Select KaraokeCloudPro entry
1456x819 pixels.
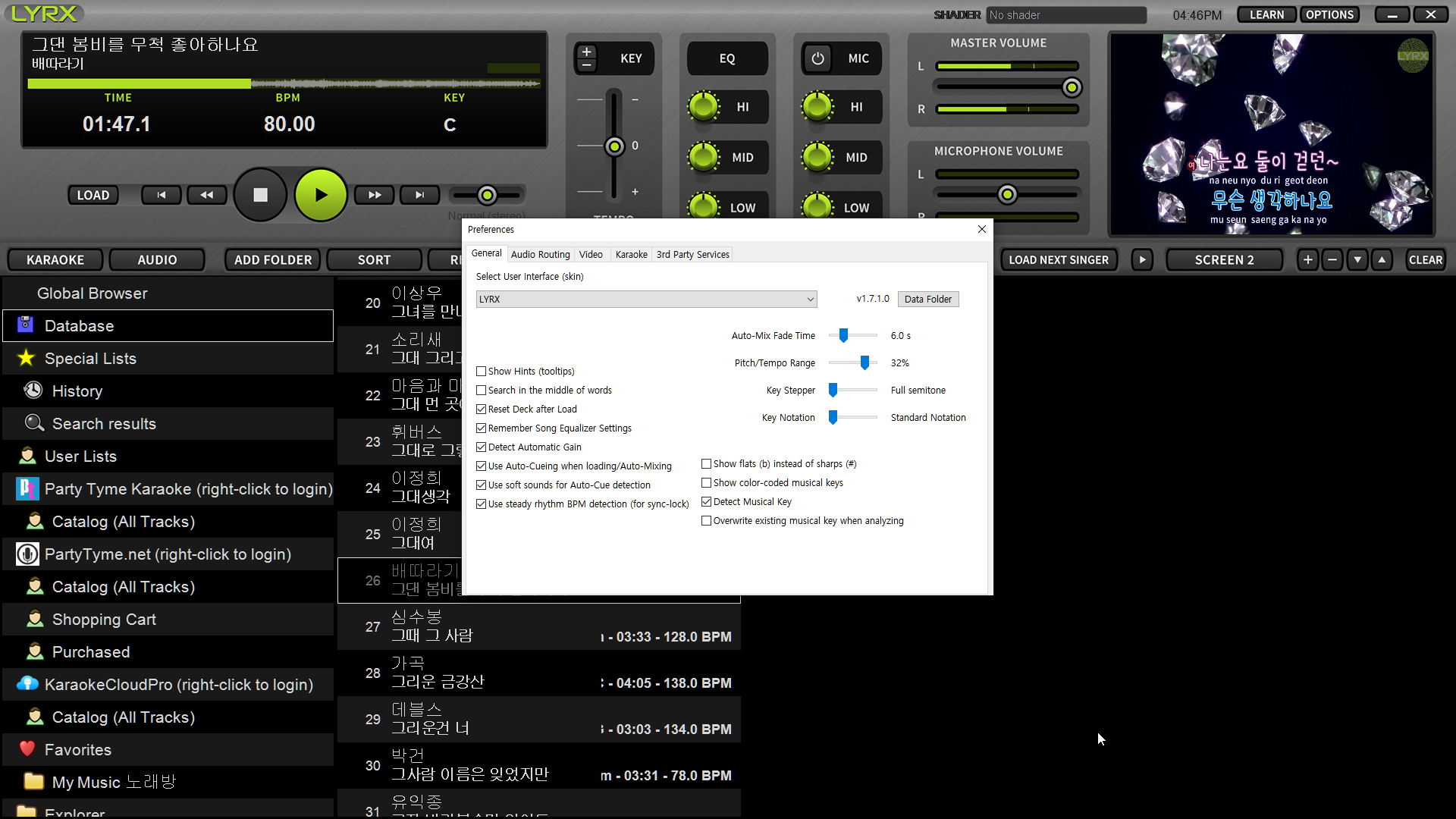[x=168, y=685]
